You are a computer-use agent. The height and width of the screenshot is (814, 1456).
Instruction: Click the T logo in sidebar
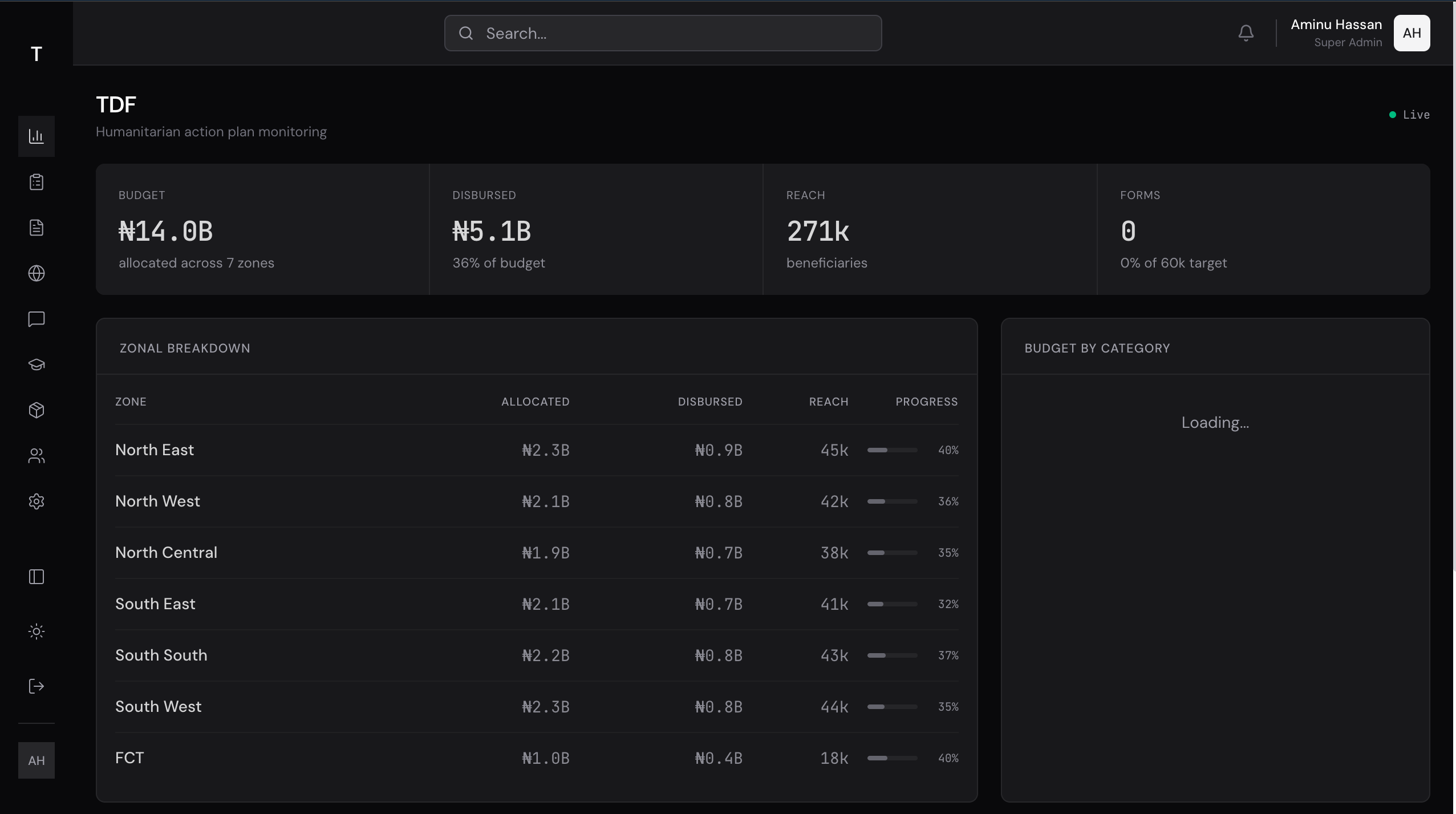tap(36, 54)
